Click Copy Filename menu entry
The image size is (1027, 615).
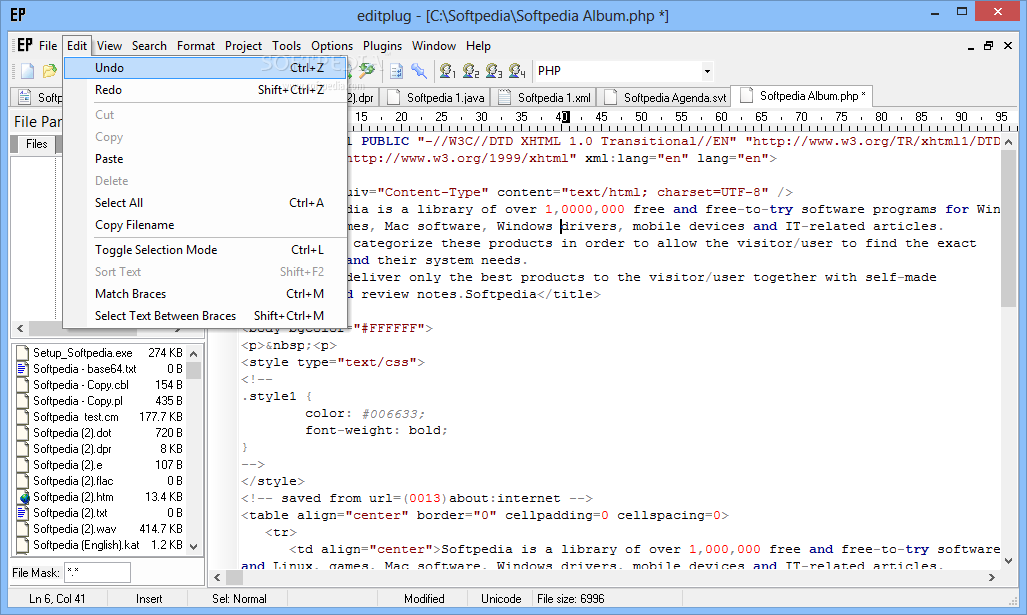coord(205,225)
